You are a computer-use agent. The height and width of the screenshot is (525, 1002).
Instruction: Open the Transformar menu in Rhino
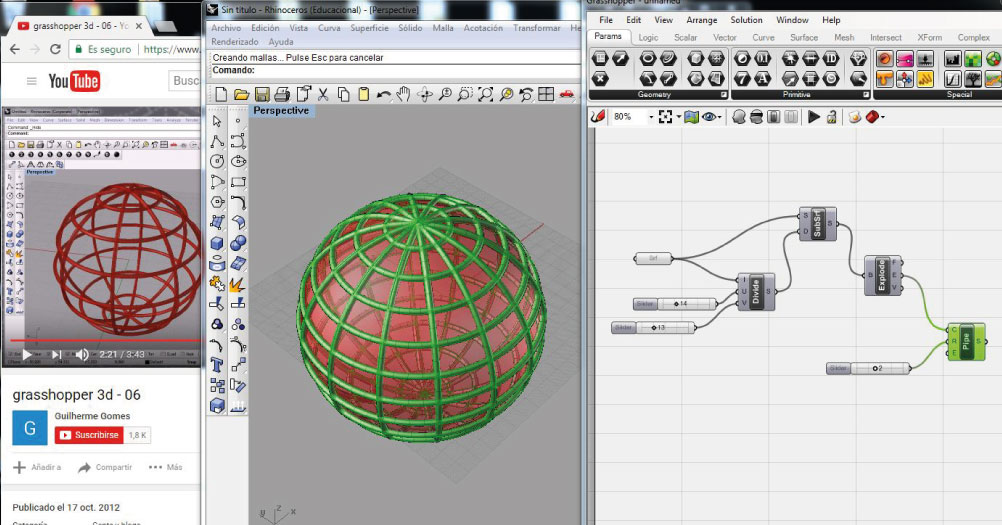click(537, 28)
